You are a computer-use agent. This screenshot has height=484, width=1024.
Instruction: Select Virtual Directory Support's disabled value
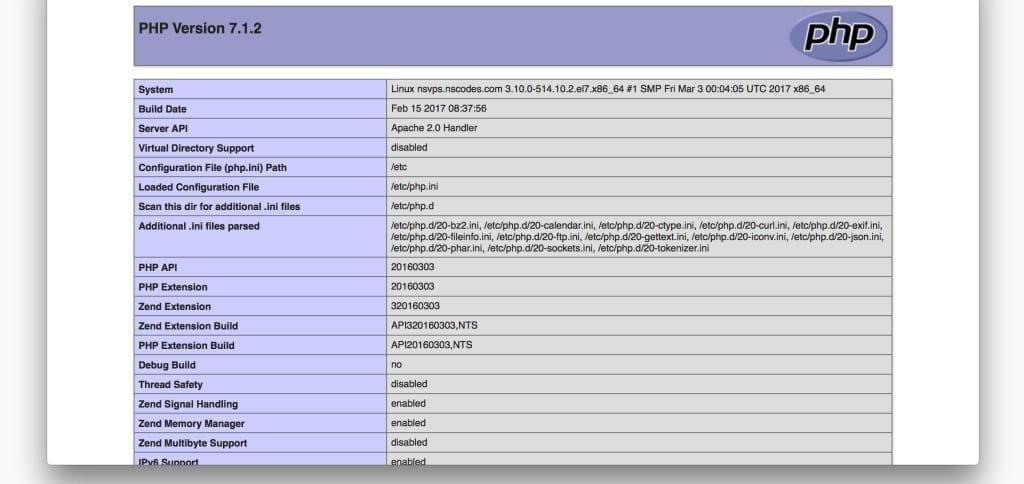click(x=409, y=148)
